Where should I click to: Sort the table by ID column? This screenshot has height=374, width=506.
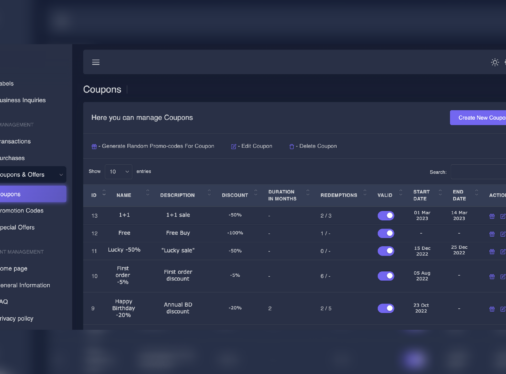pyautogui.click(x=104, y=193)
